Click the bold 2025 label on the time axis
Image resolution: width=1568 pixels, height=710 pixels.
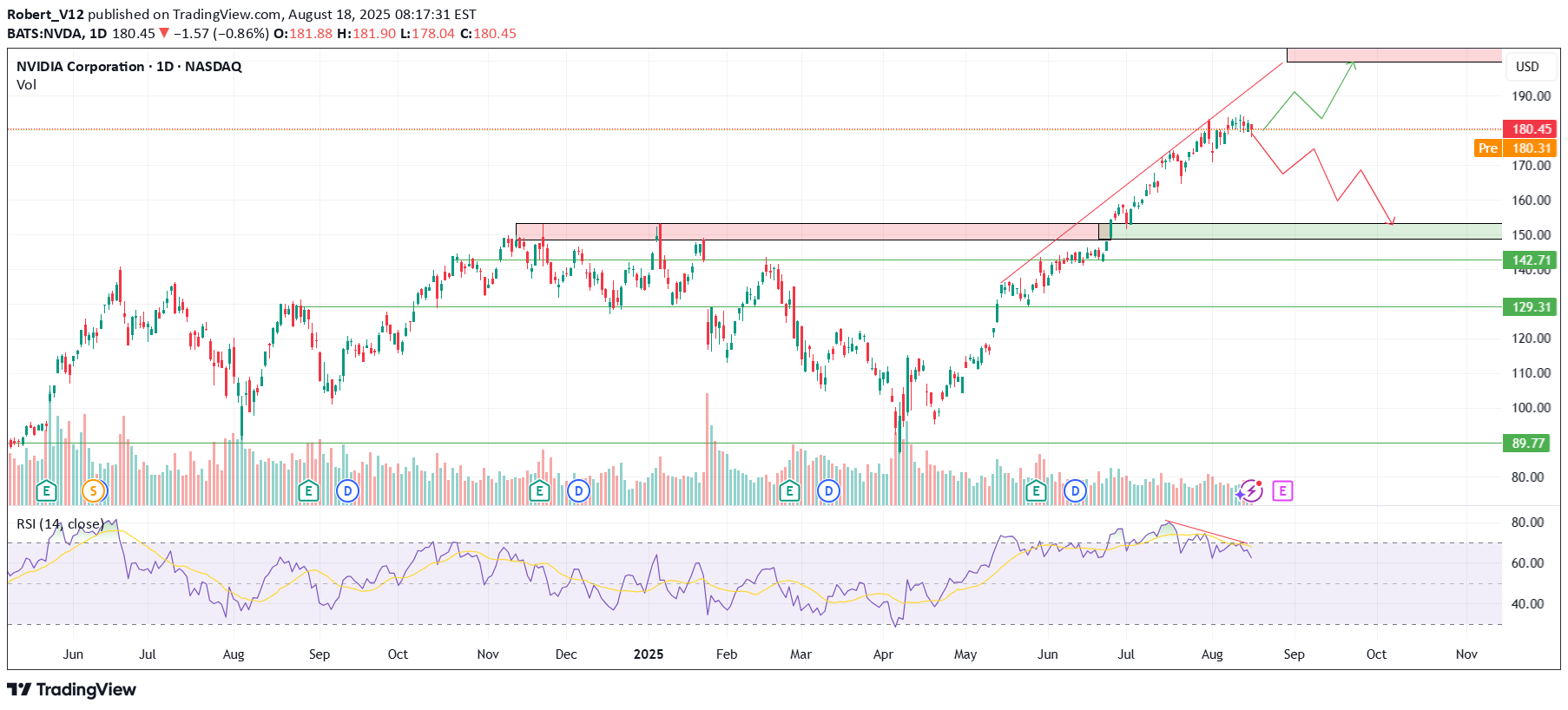649,654
